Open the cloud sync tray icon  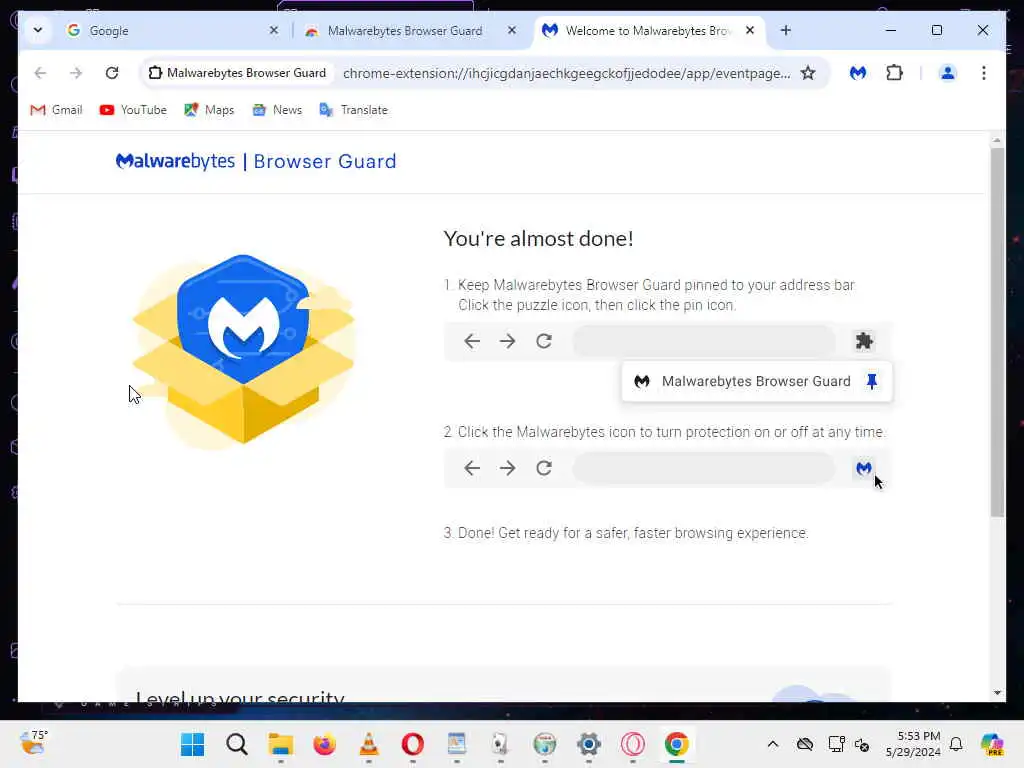click(x=805, y=744)
